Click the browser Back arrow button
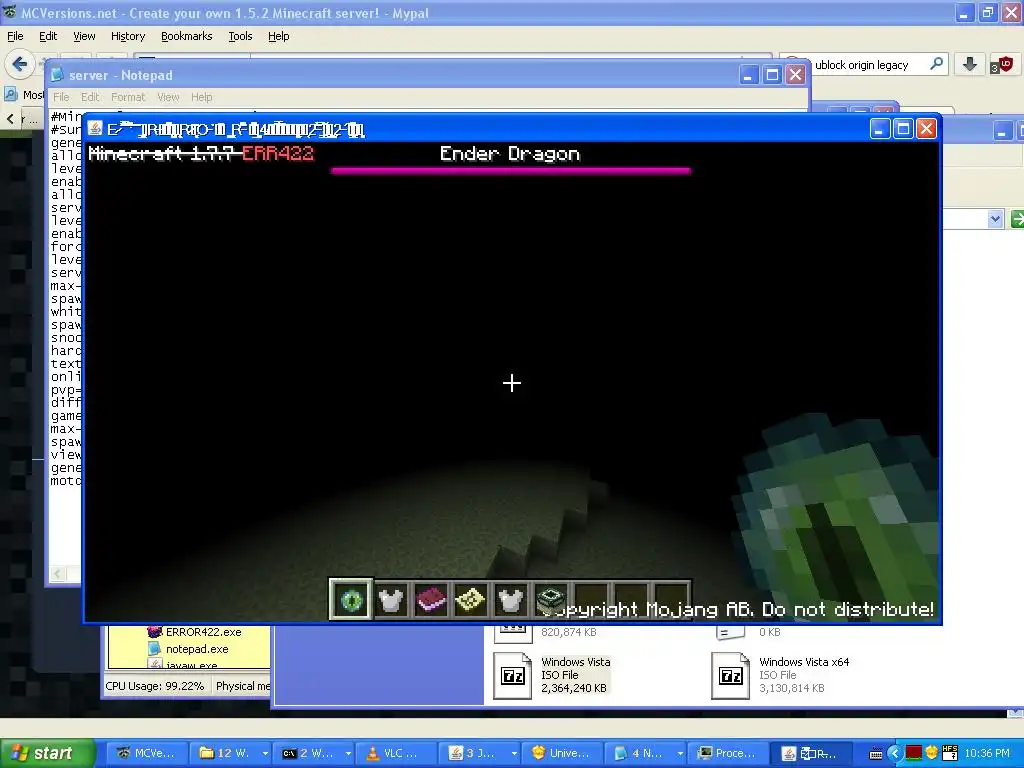The image size is (1024, 768). click(x=20, y=64)
